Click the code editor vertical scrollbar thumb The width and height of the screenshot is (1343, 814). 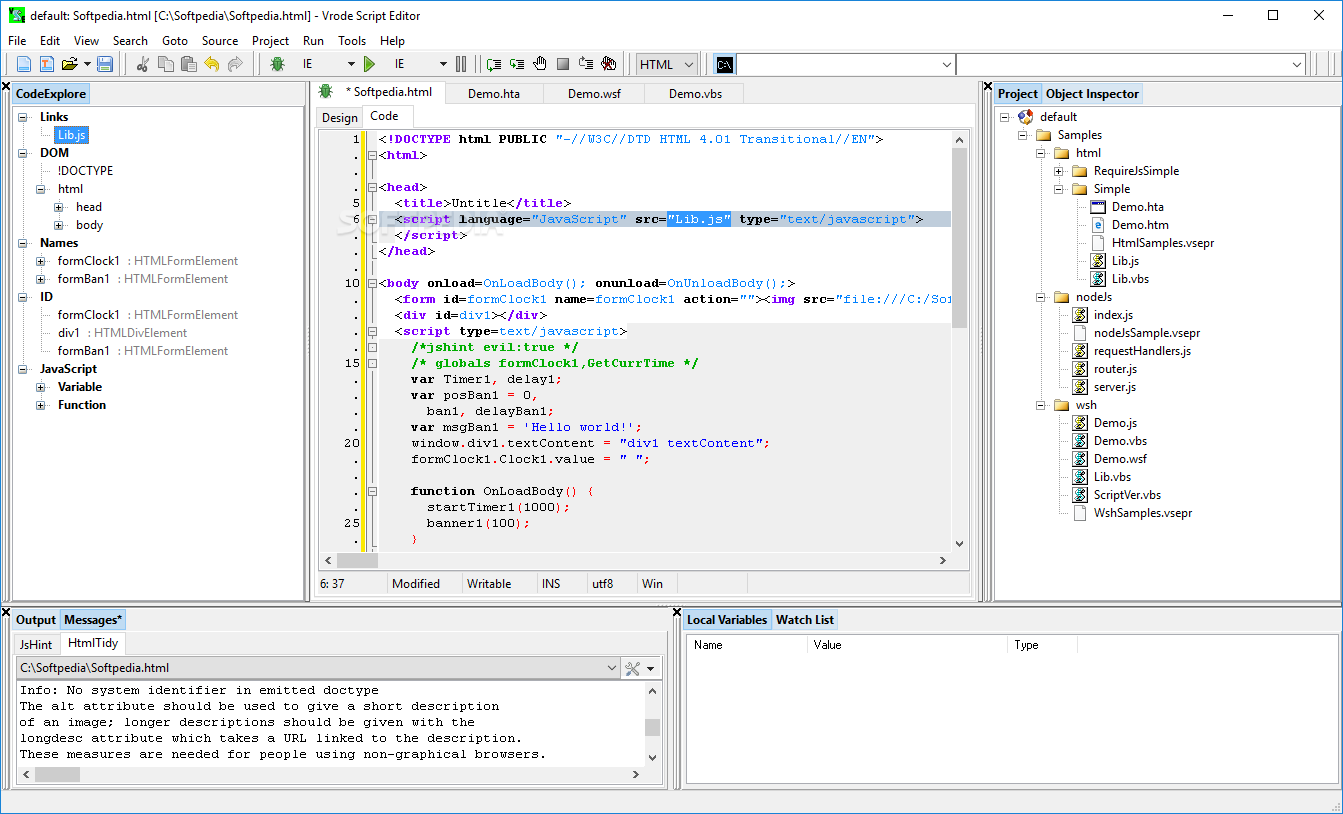(x=959, y=238)
